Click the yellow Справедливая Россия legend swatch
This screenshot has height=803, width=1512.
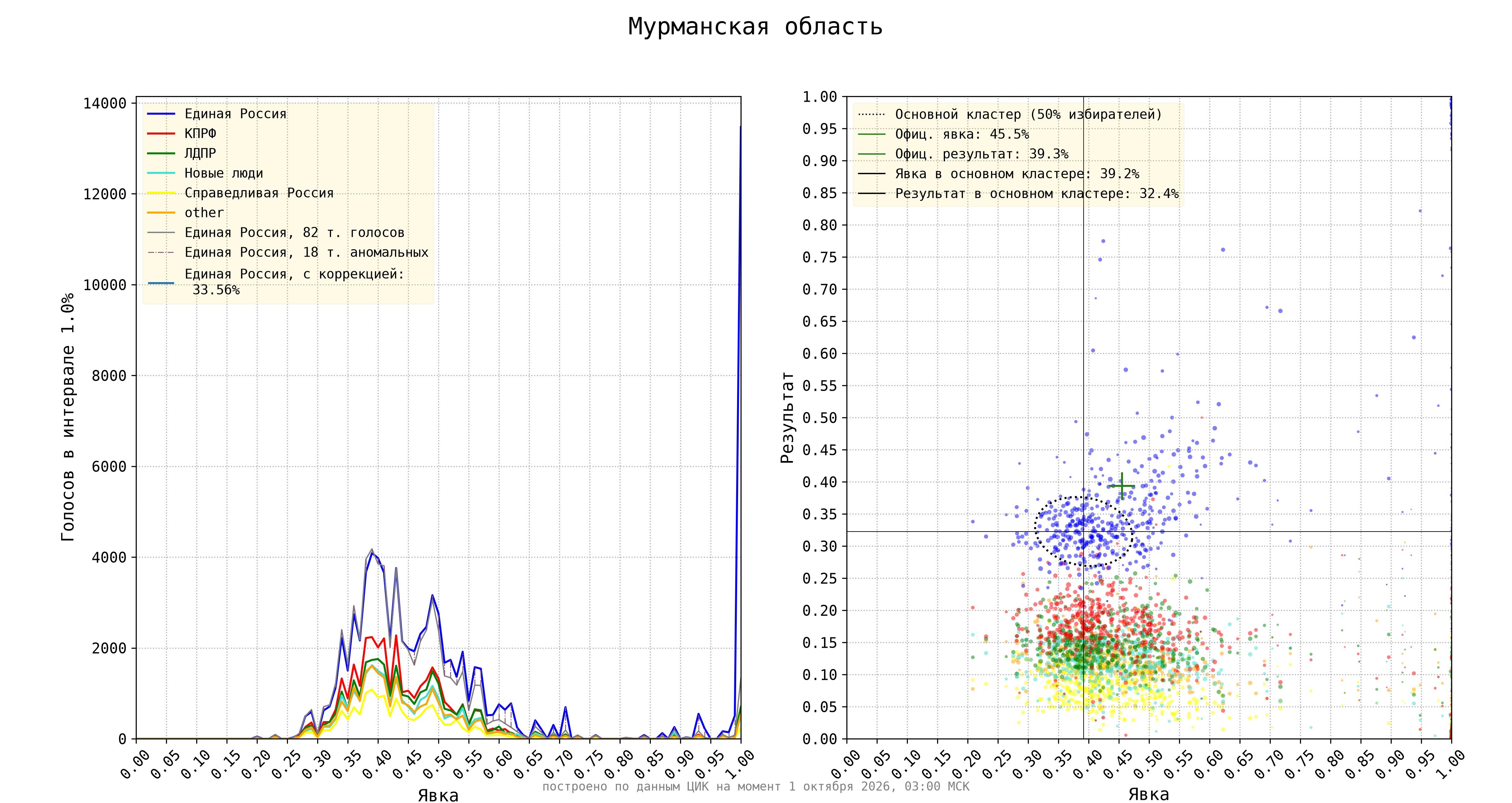tap(161, 193)
